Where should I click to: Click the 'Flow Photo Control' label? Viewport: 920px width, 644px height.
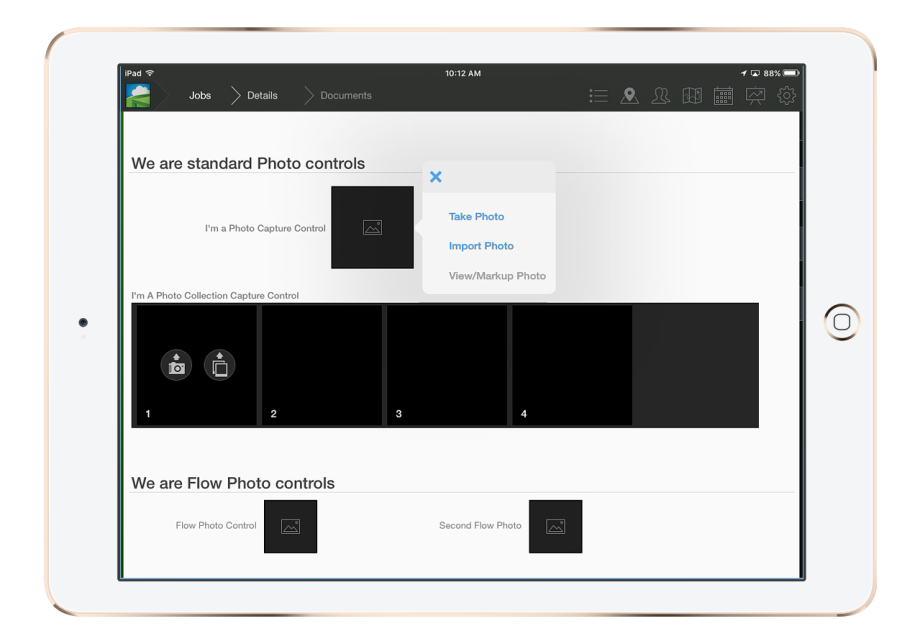click(x=216, y=526)
